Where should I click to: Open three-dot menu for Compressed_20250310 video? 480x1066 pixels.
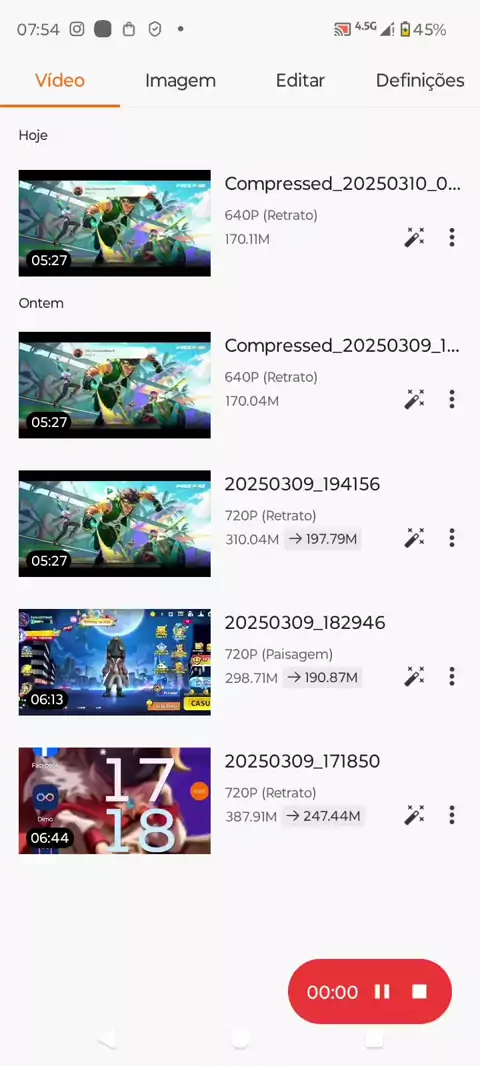pyautogui.click(x=451, y=237)
